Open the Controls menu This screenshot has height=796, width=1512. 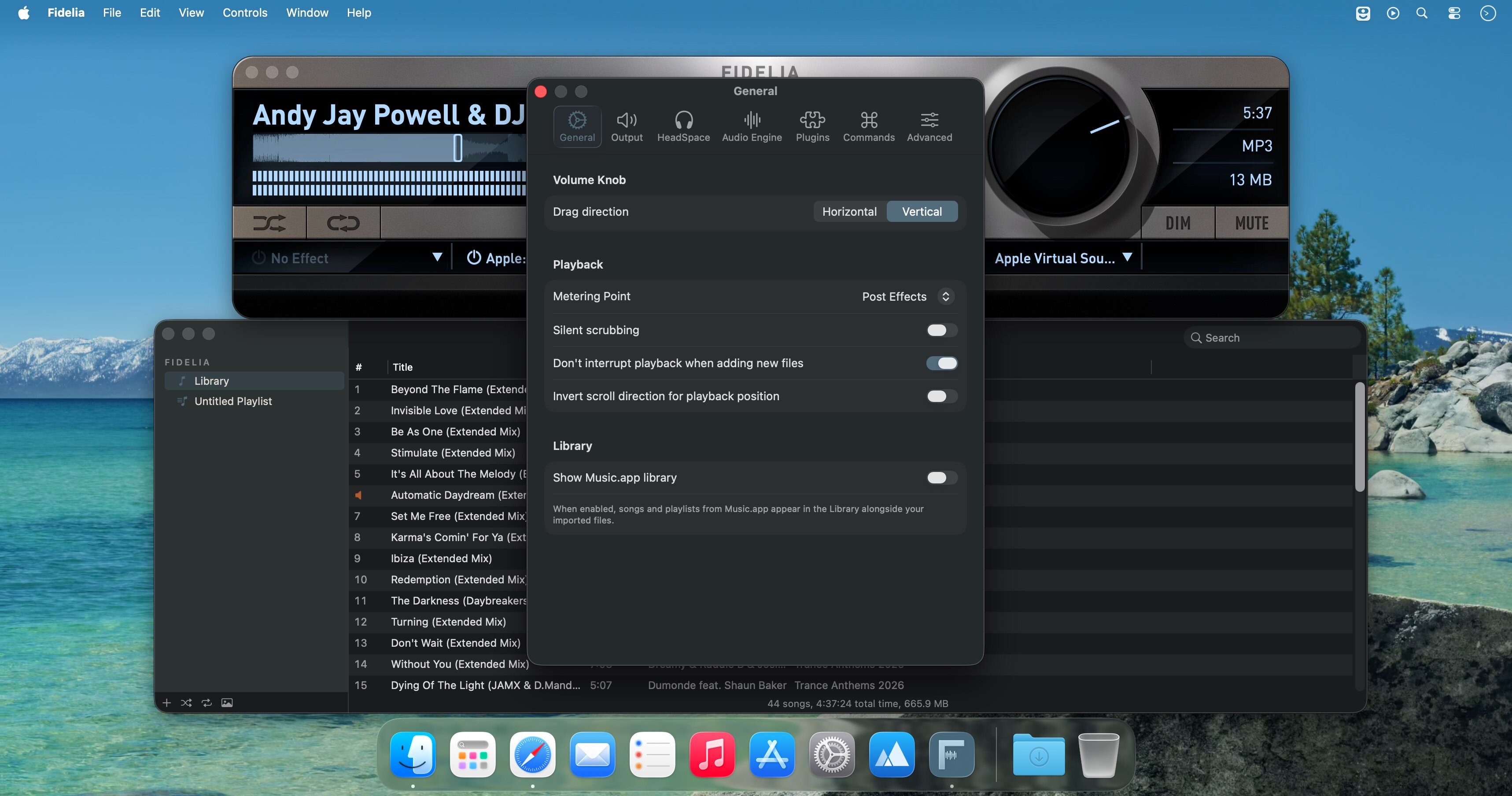[245, 12]
